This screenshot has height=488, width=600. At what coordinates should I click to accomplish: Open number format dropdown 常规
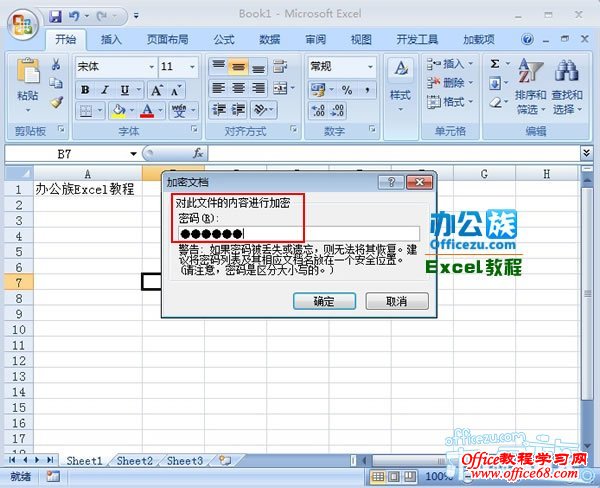click(x=370, y=67)
